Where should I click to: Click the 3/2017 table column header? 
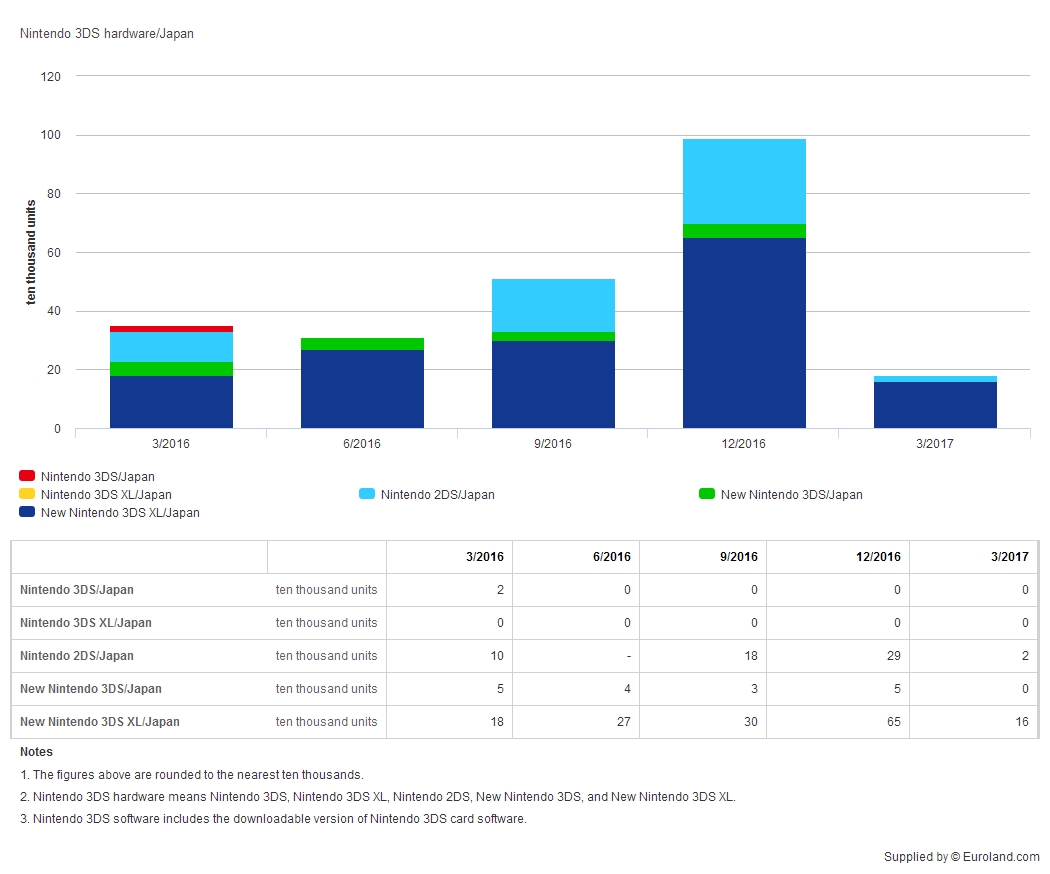click(1010, 557)
